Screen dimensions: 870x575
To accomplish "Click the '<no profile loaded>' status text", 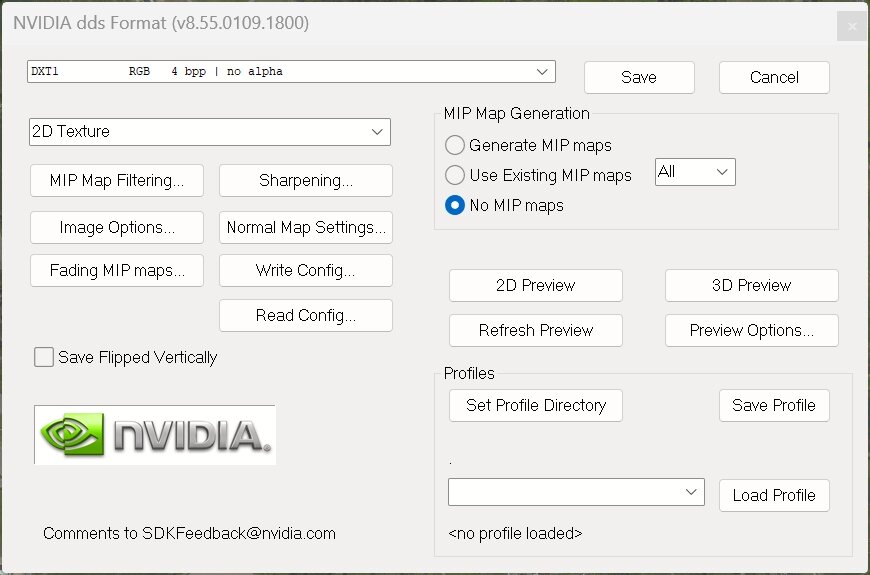I will pyautogui.click(x=515, y=533).
